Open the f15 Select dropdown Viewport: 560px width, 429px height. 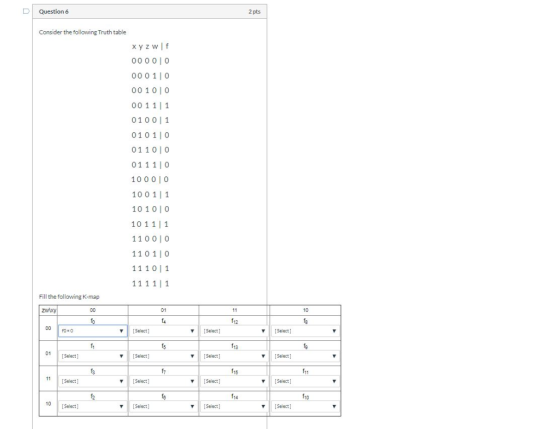tap(234, 381)
